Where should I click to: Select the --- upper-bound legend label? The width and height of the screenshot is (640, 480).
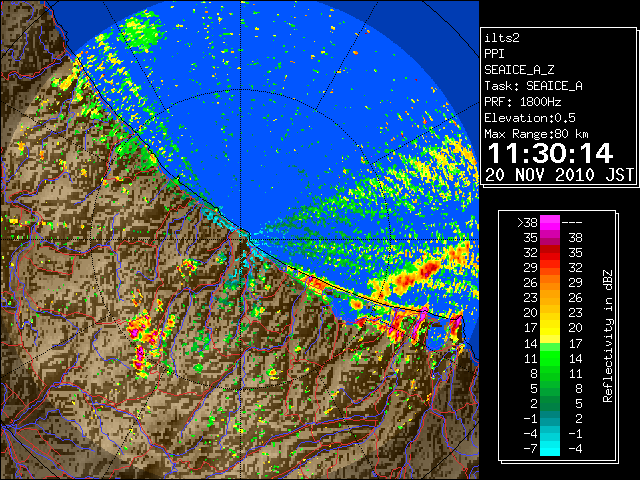point(572,223)
